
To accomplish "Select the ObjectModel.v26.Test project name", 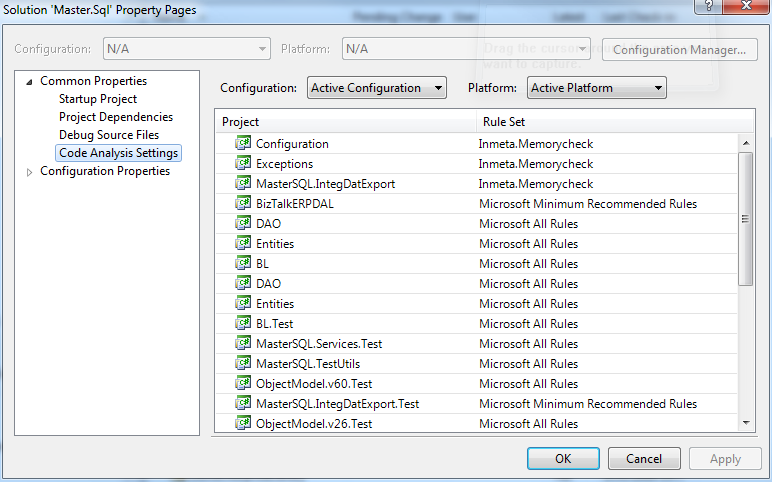I will click(x=314, y=424).
